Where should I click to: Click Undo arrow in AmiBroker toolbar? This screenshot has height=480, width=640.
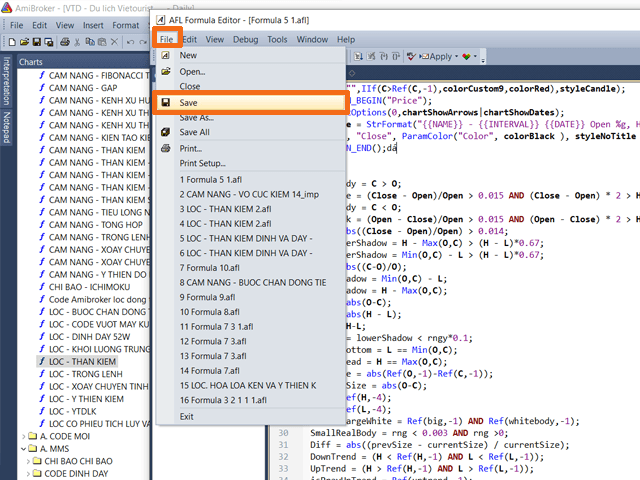[x=130, y=42]
